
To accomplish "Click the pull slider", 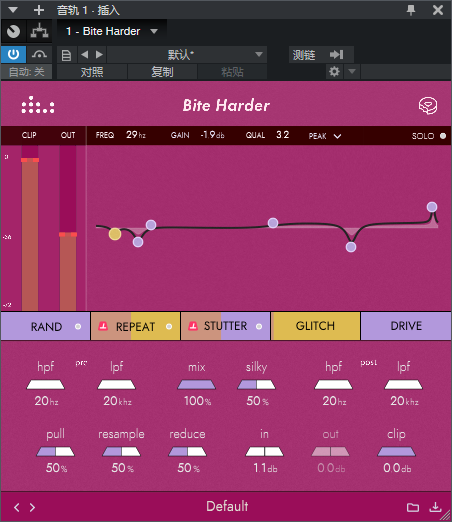I will coord(55,452).
